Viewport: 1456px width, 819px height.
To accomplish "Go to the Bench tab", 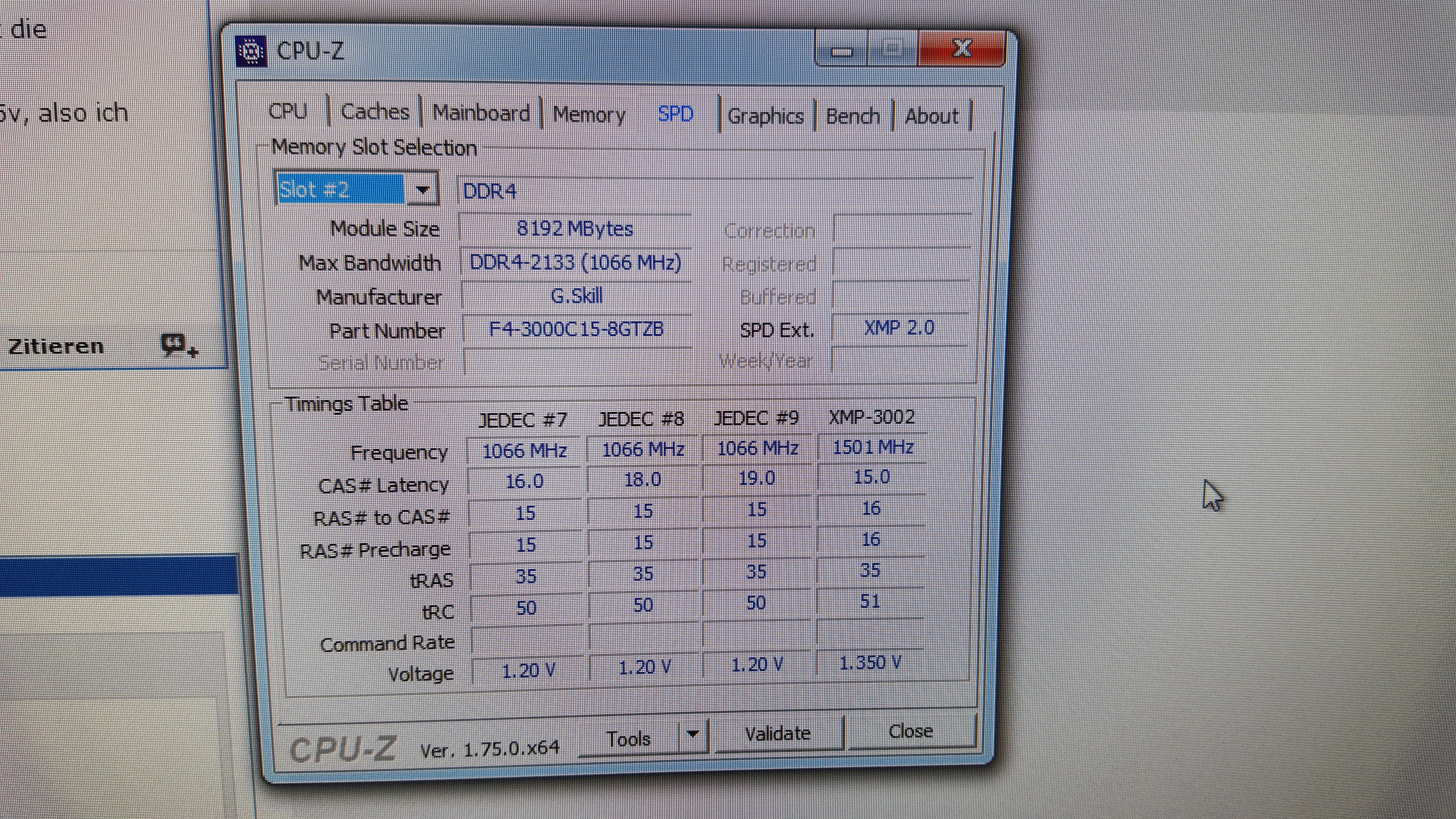I will [853, 116].
